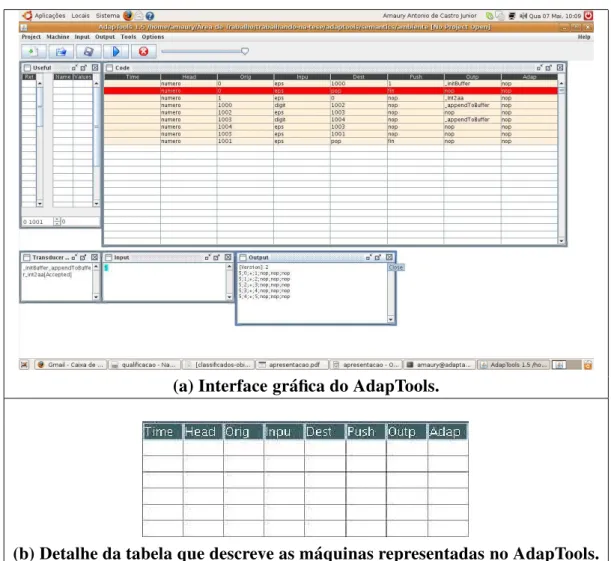The image size is (611, 561).
Task: Open Locais menu in top panel
Action: 80,16
